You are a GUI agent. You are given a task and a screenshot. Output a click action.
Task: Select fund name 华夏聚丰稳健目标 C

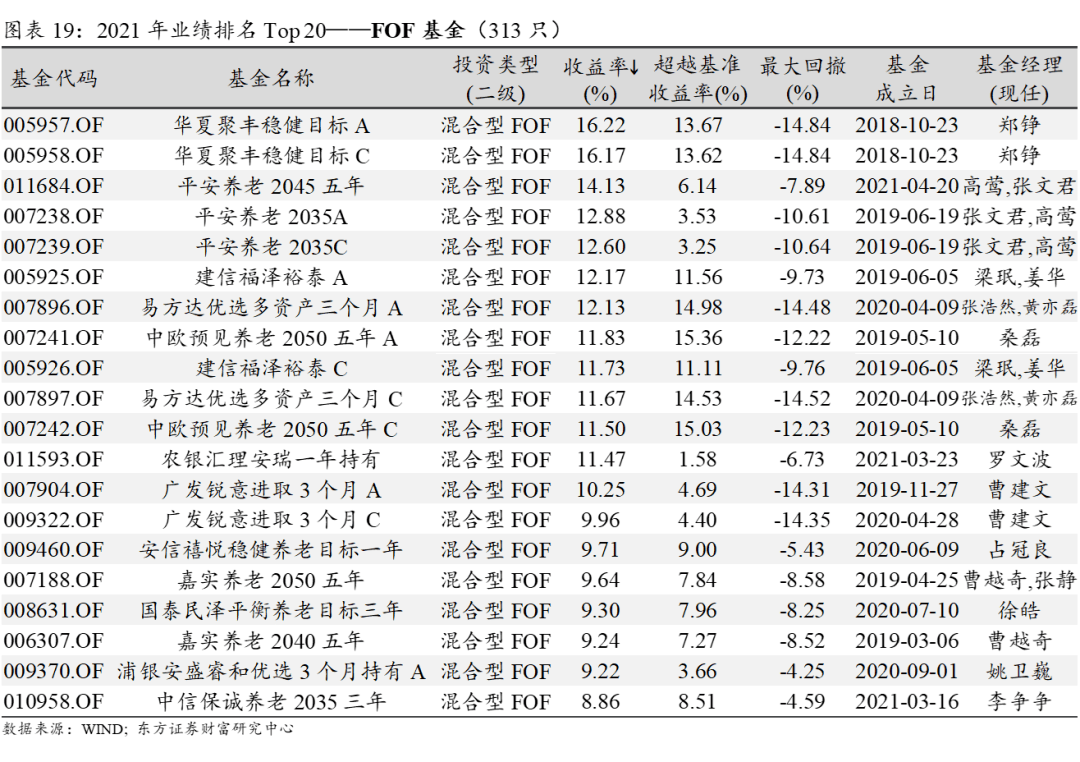click(271, 156)
